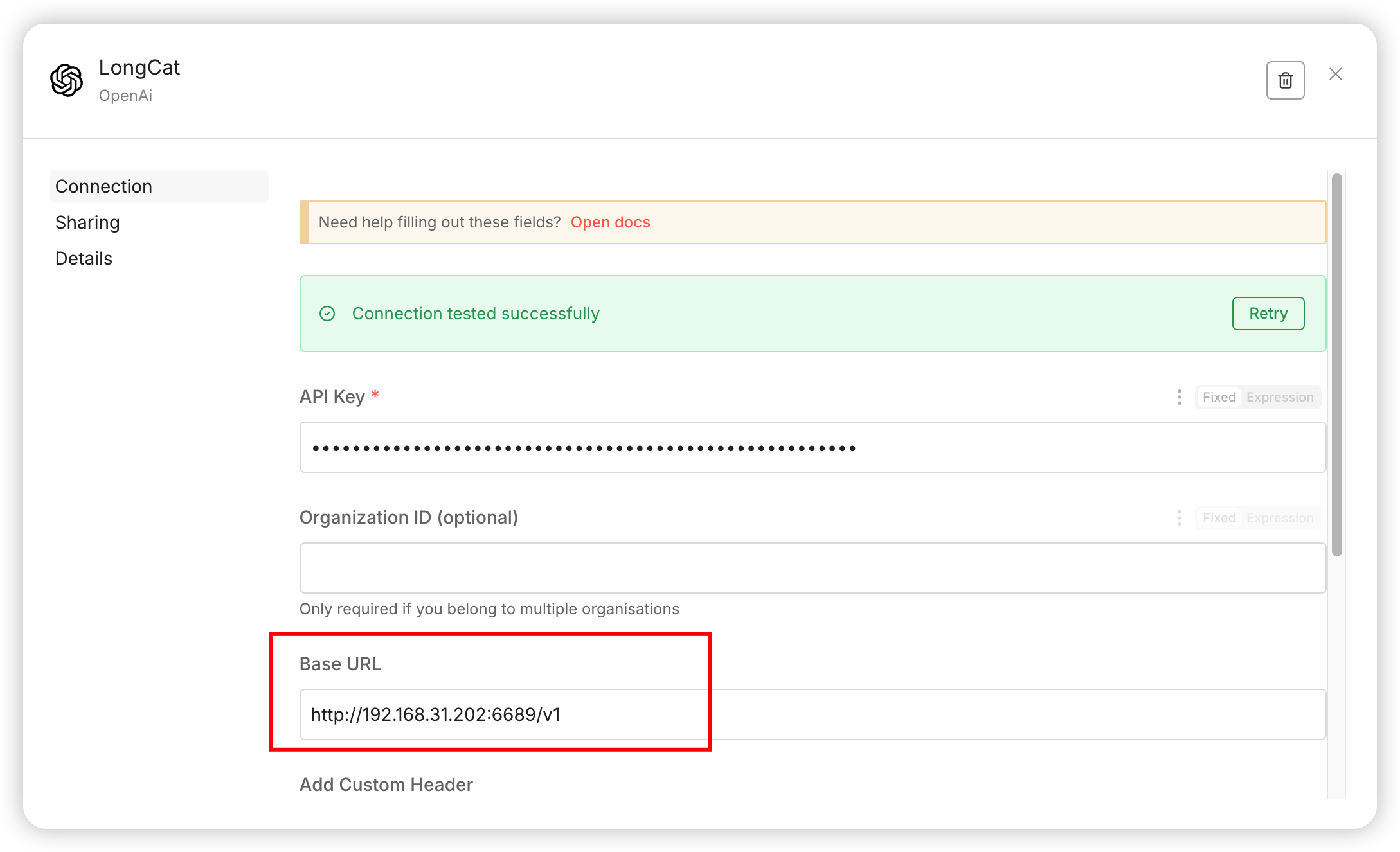Go to the Details tab
1400x852 pixels.
(84, 258)
